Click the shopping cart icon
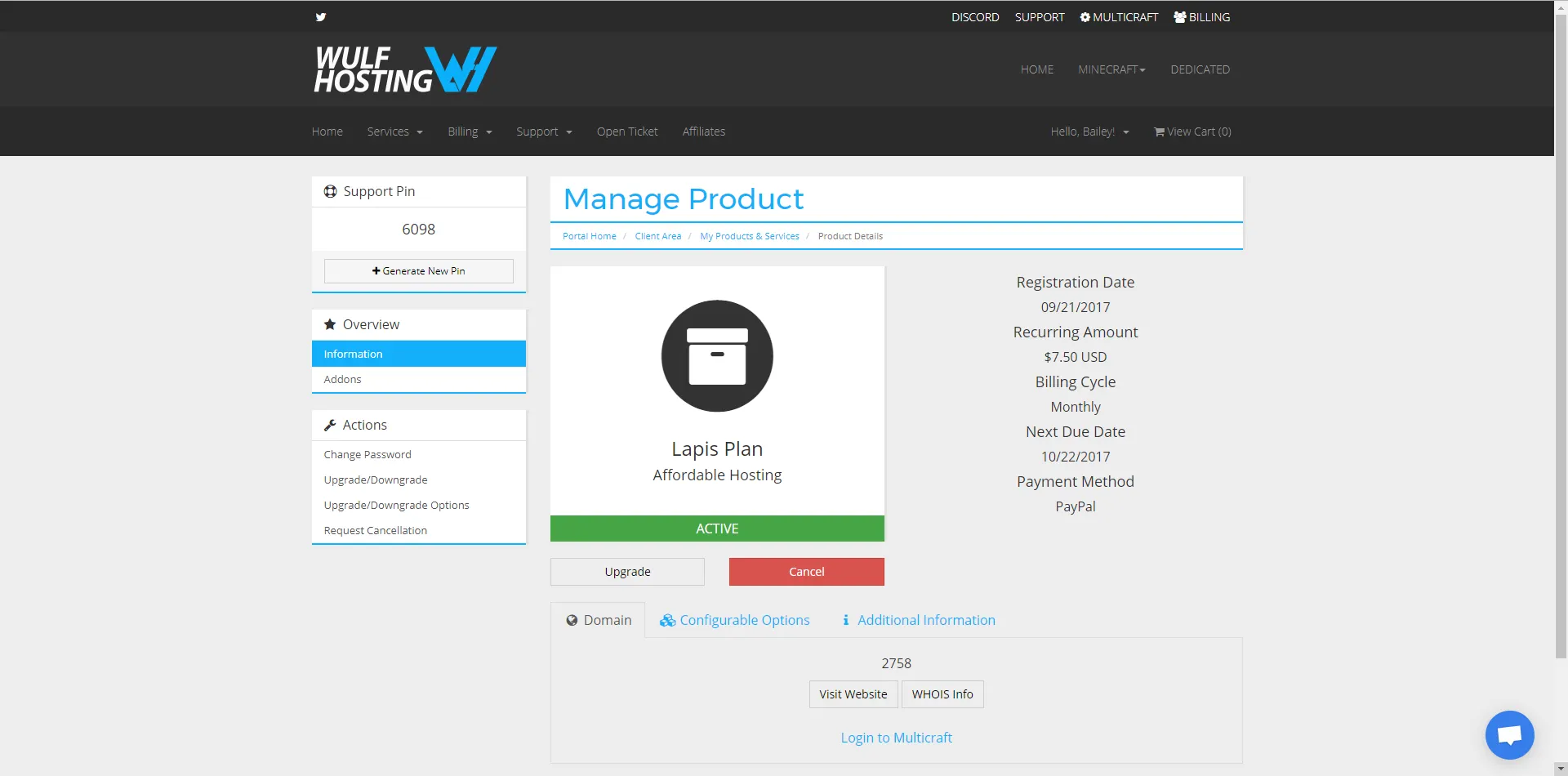The image size is (1568, 776). pyautogui.click(x=1159, y=132)
